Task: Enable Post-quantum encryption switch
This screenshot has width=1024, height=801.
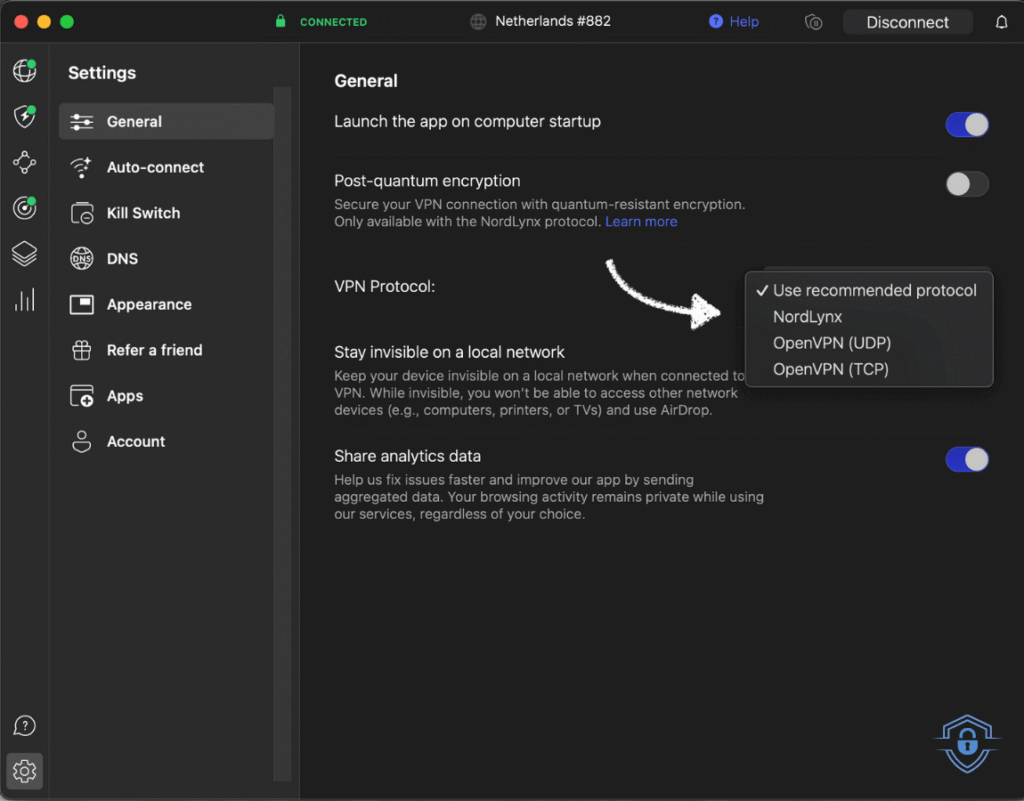Action: coord(967,184)
